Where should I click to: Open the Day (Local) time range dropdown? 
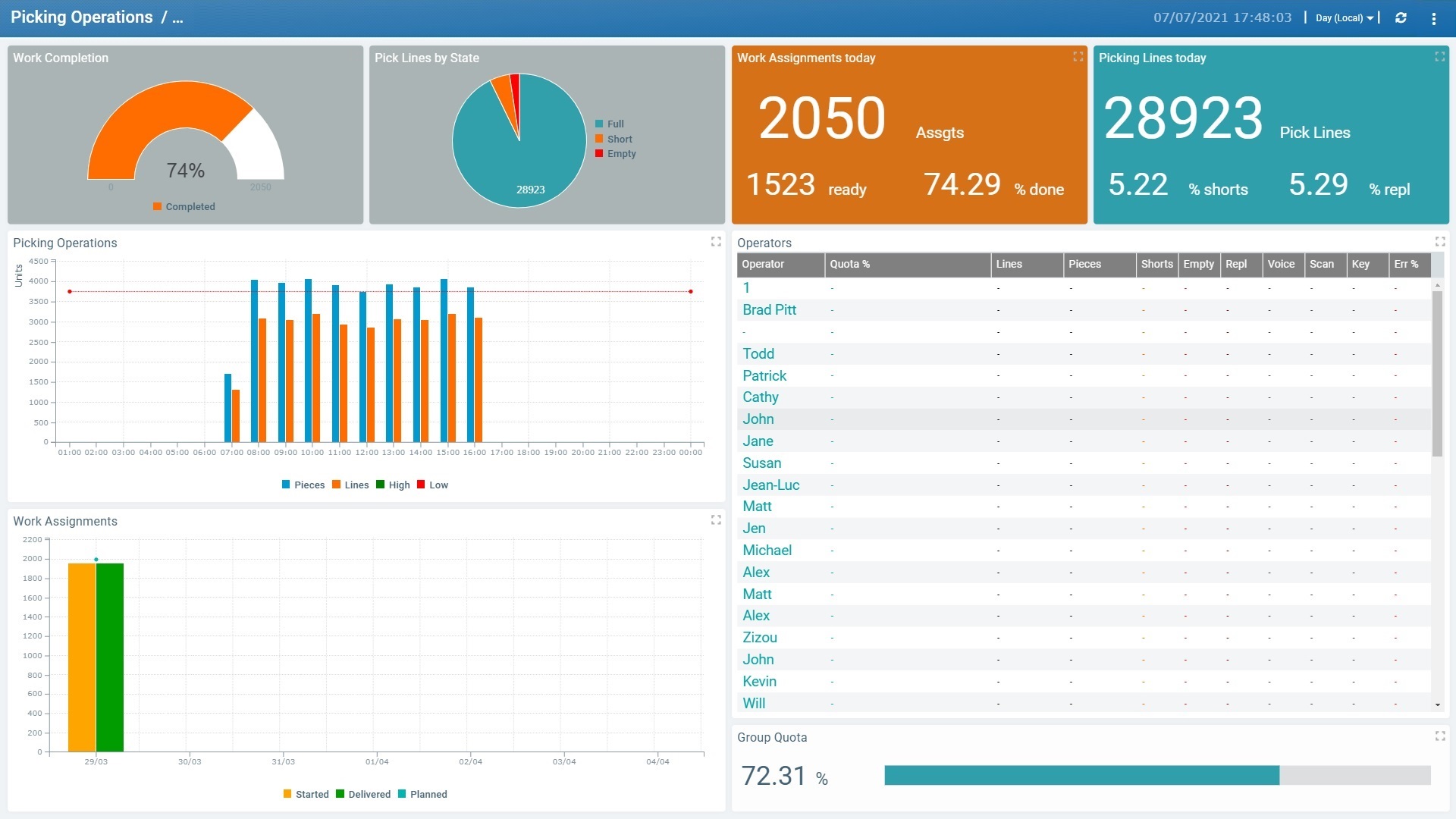pos(1344,17)
